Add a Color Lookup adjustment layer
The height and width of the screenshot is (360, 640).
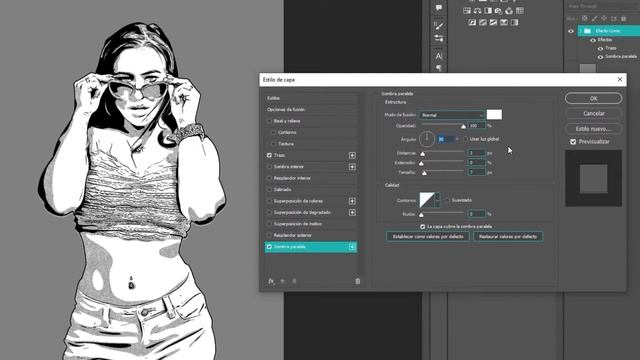click(520, 11)
